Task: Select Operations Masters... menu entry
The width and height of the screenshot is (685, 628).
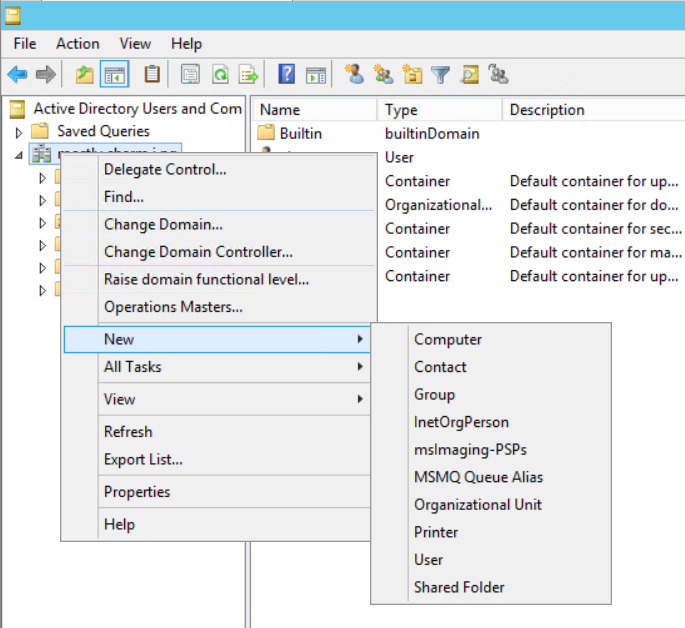Action: click(220, 307)
